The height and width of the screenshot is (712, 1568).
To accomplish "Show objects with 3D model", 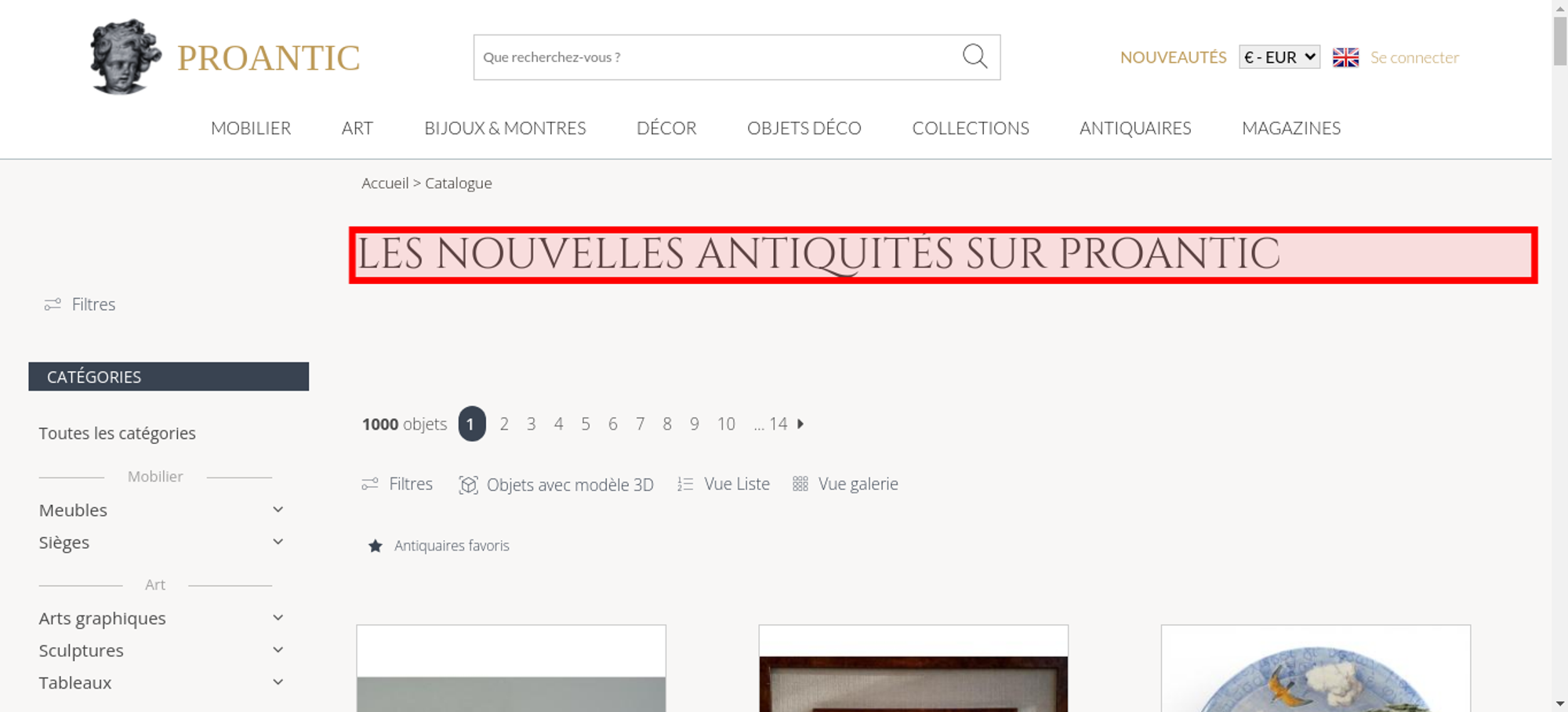I will (x=556, y=485).
